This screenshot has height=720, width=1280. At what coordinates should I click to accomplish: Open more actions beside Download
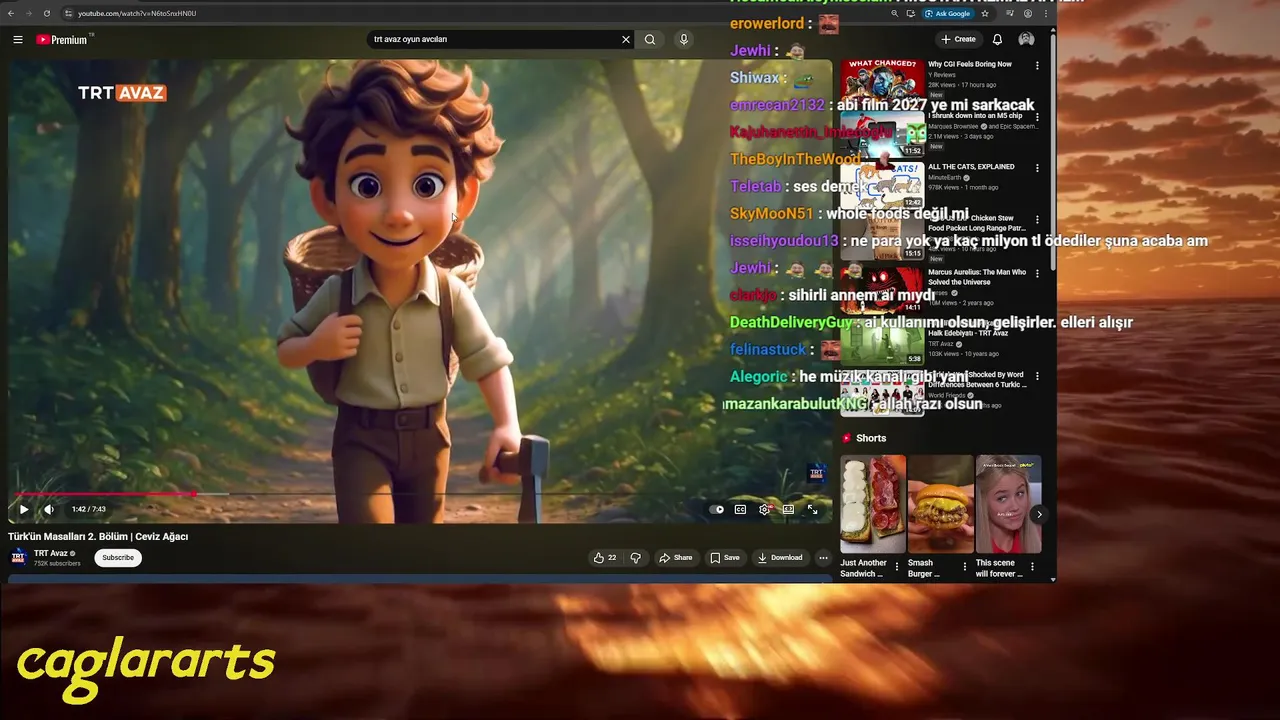pyautogui.click(x=823, y=558)
